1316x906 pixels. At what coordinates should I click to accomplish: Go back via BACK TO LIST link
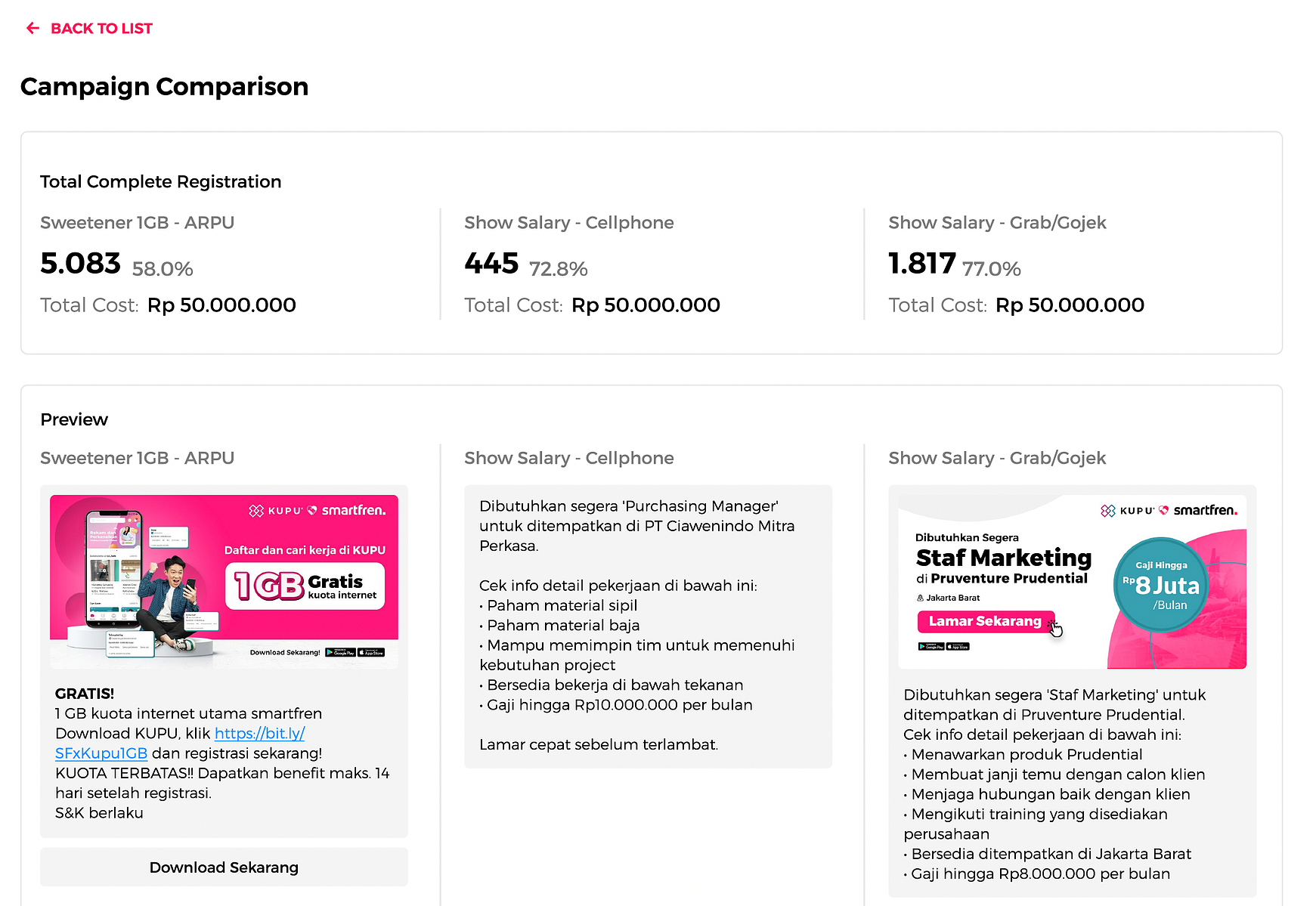click(x=101, y=29)
